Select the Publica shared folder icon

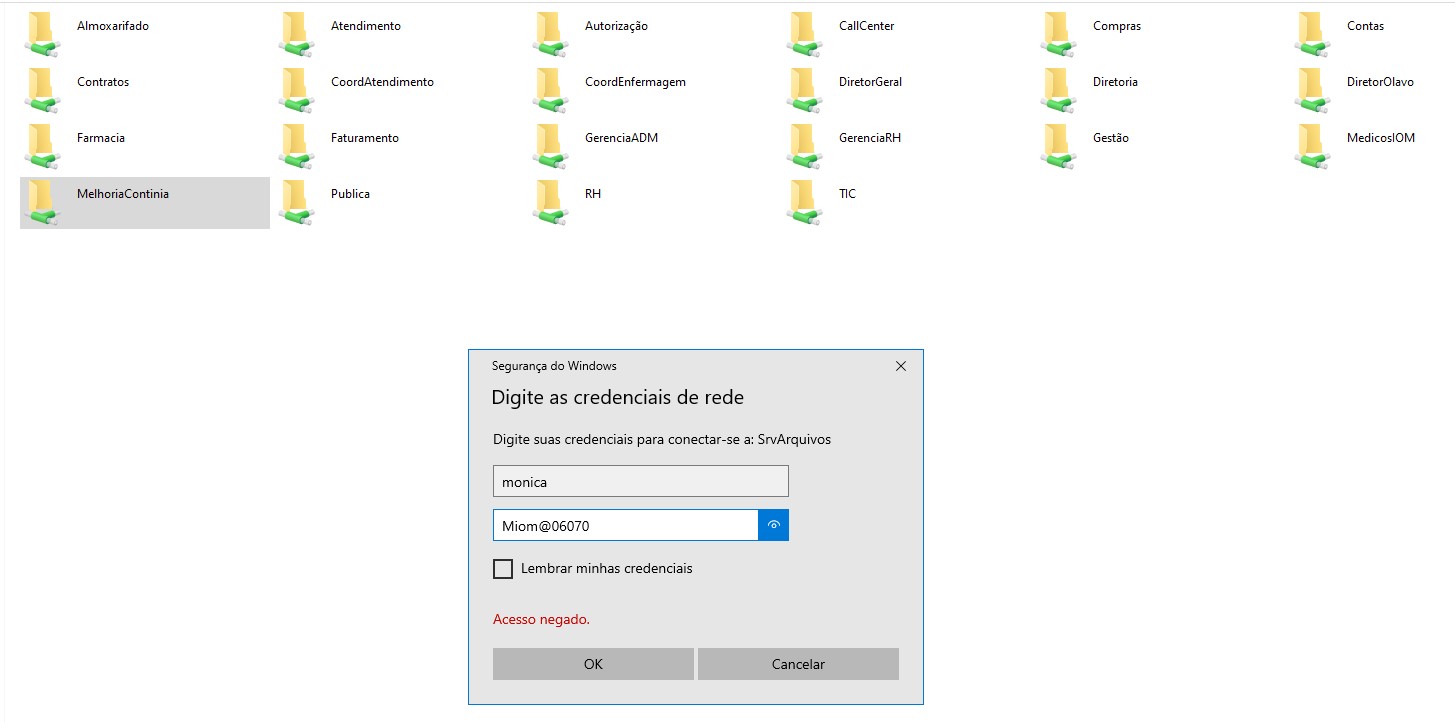[297, 202]
